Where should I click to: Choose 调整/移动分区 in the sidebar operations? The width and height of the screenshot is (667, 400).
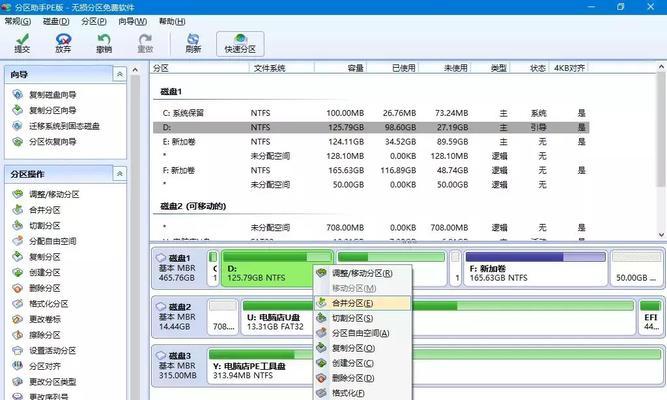[x=54, y=194]
